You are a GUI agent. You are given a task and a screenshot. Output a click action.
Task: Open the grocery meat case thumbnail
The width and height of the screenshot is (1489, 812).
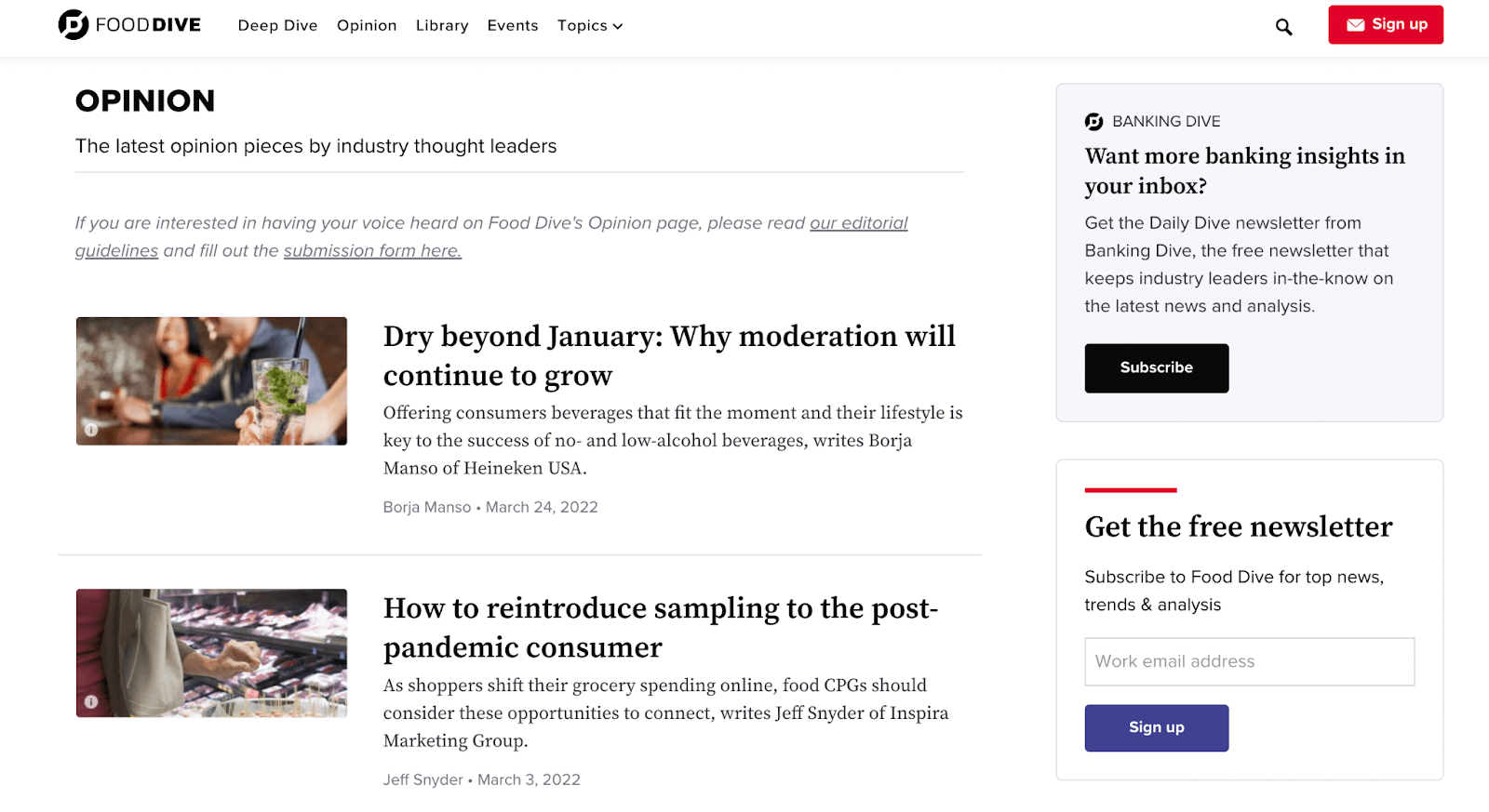click(x=211, y=653)
